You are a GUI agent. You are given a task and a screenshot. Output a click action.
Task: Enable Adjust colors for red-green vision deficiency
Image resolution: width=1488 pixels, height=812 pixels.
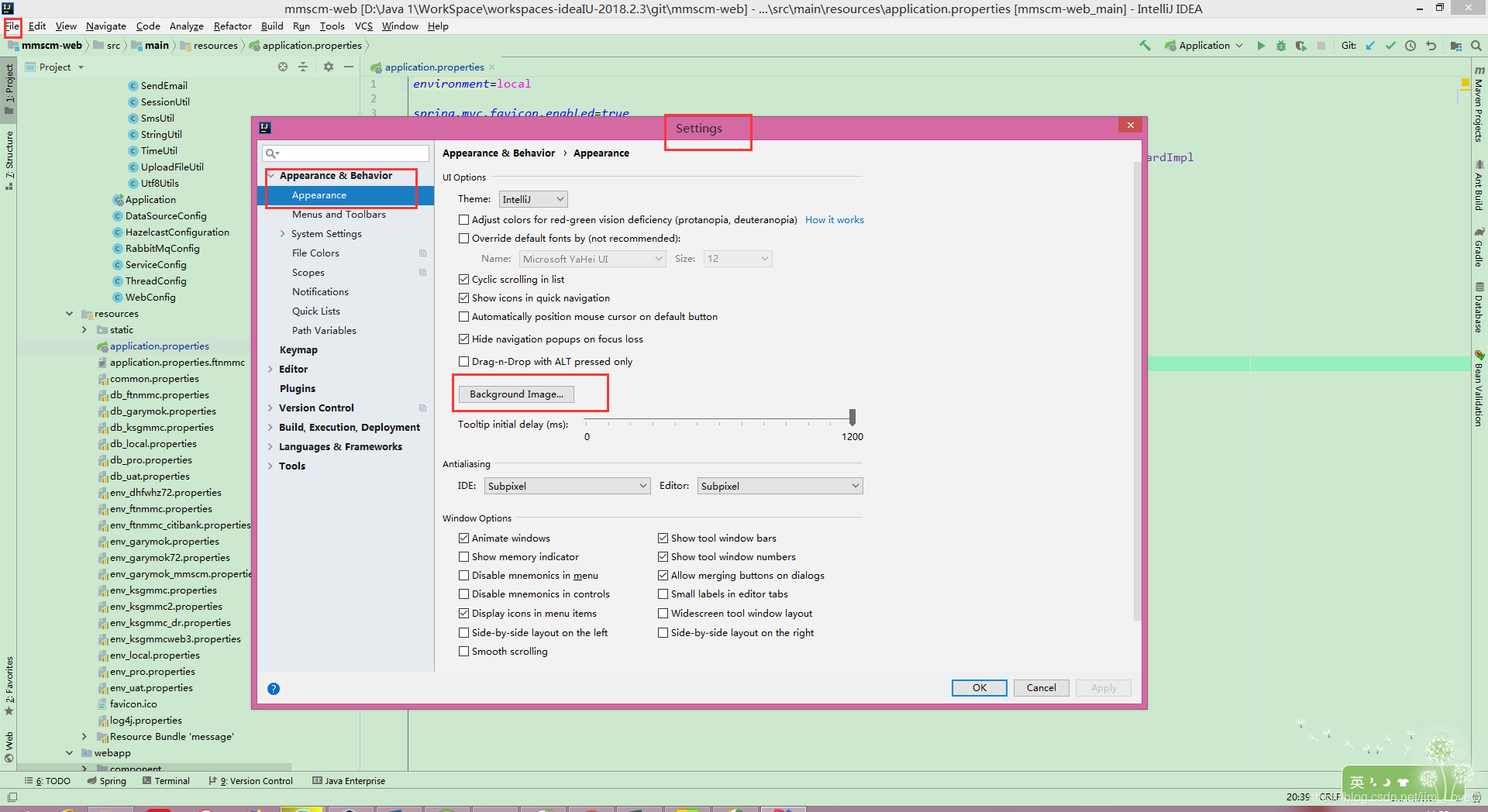point(463,220)
